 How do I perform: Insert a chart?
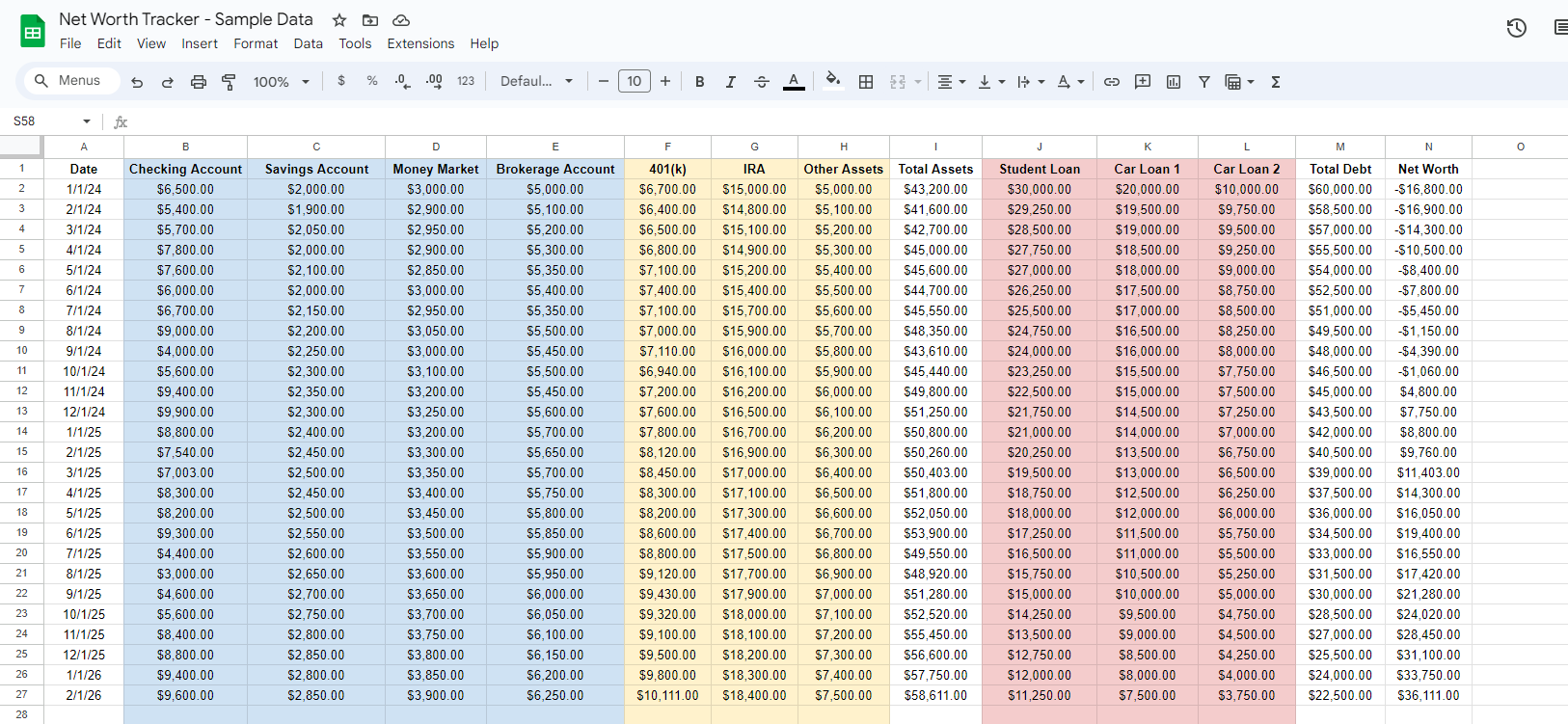1174,82
